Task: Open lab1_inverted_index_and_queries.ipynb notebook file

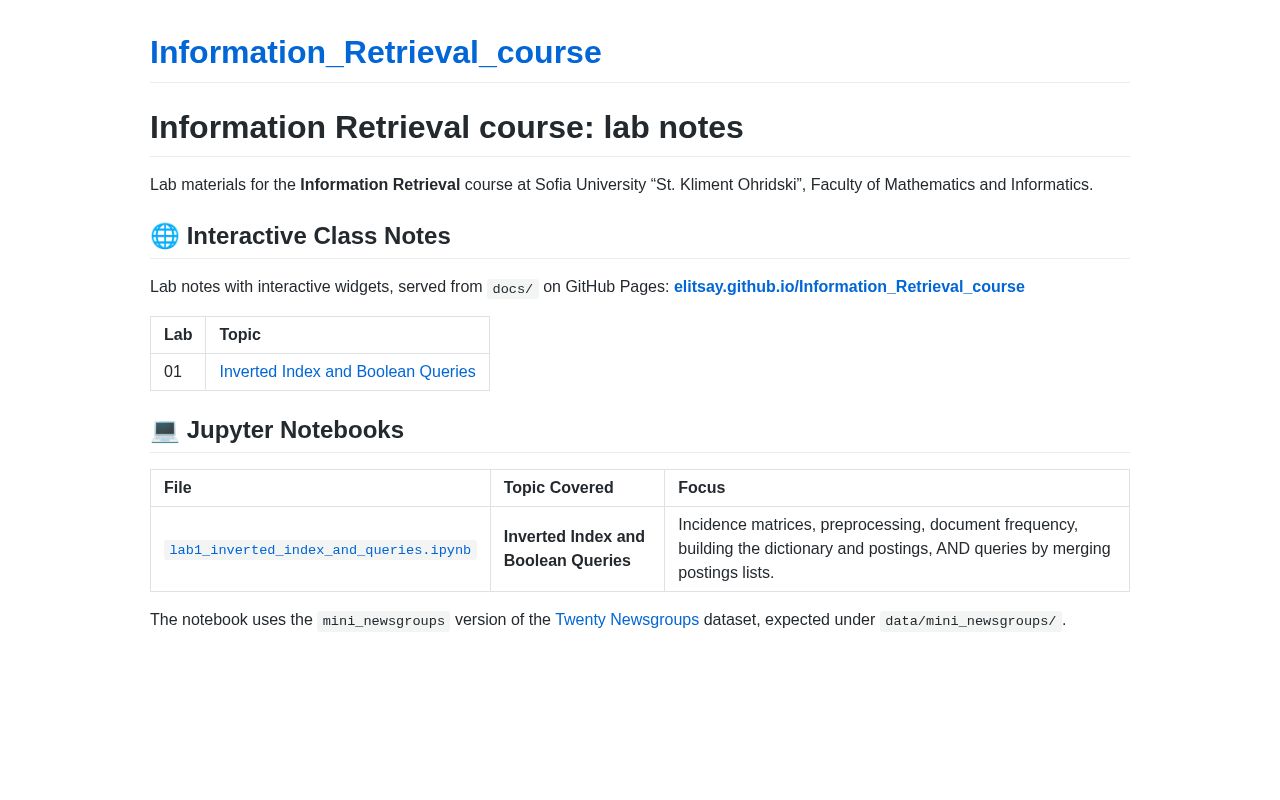Action: point(320,550)
